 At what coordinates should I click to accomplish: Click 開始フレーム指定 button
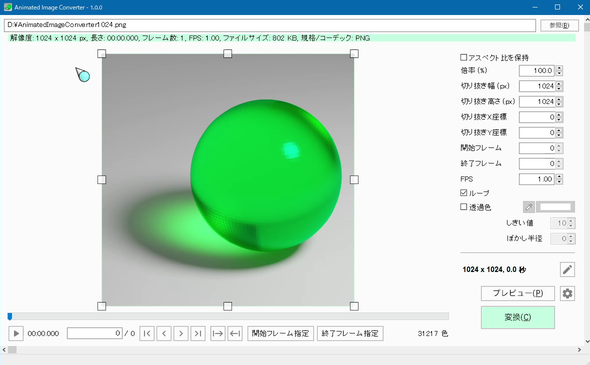click(x=280, y=333)
